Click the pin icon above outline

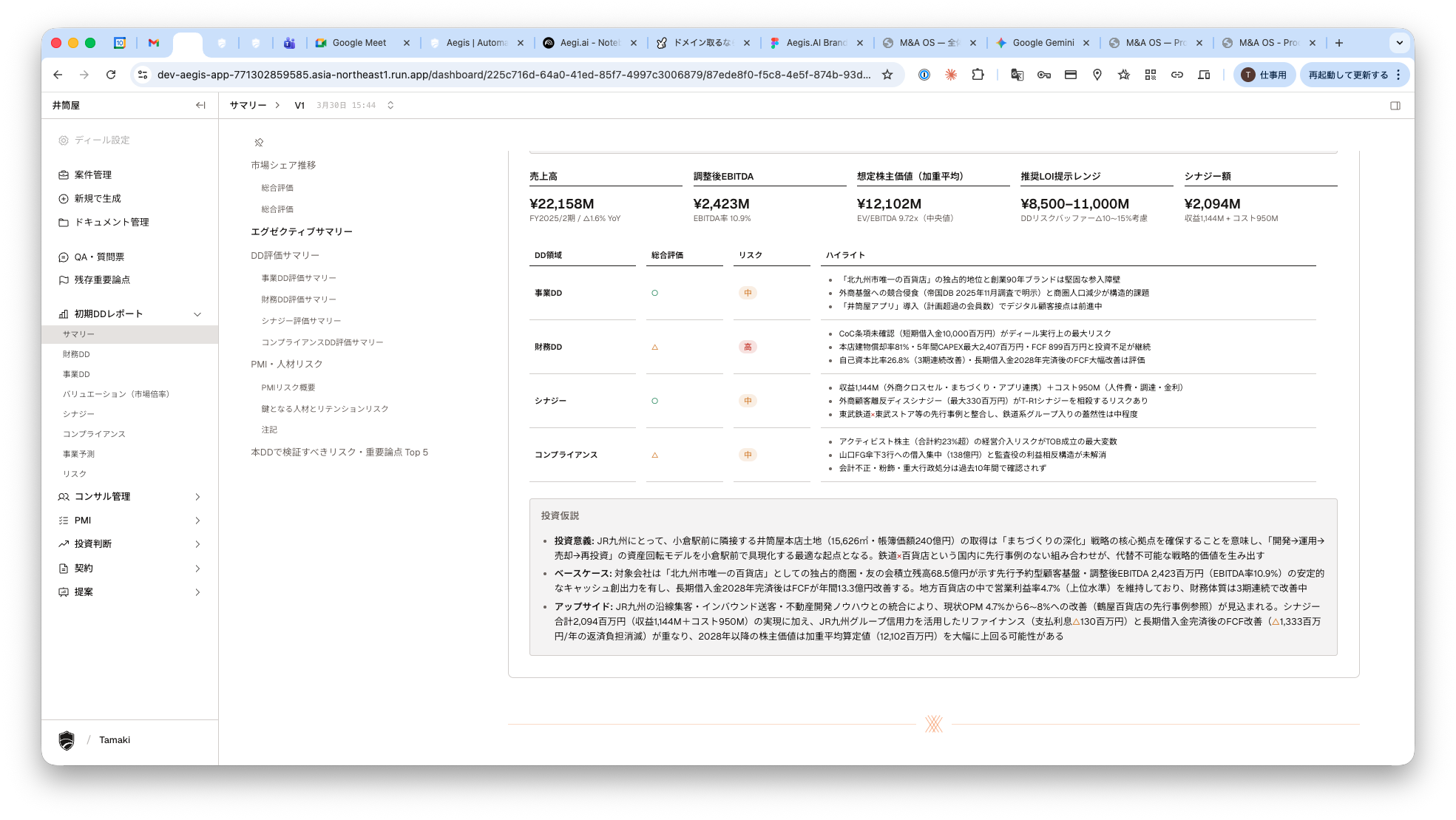click(259, 143)
